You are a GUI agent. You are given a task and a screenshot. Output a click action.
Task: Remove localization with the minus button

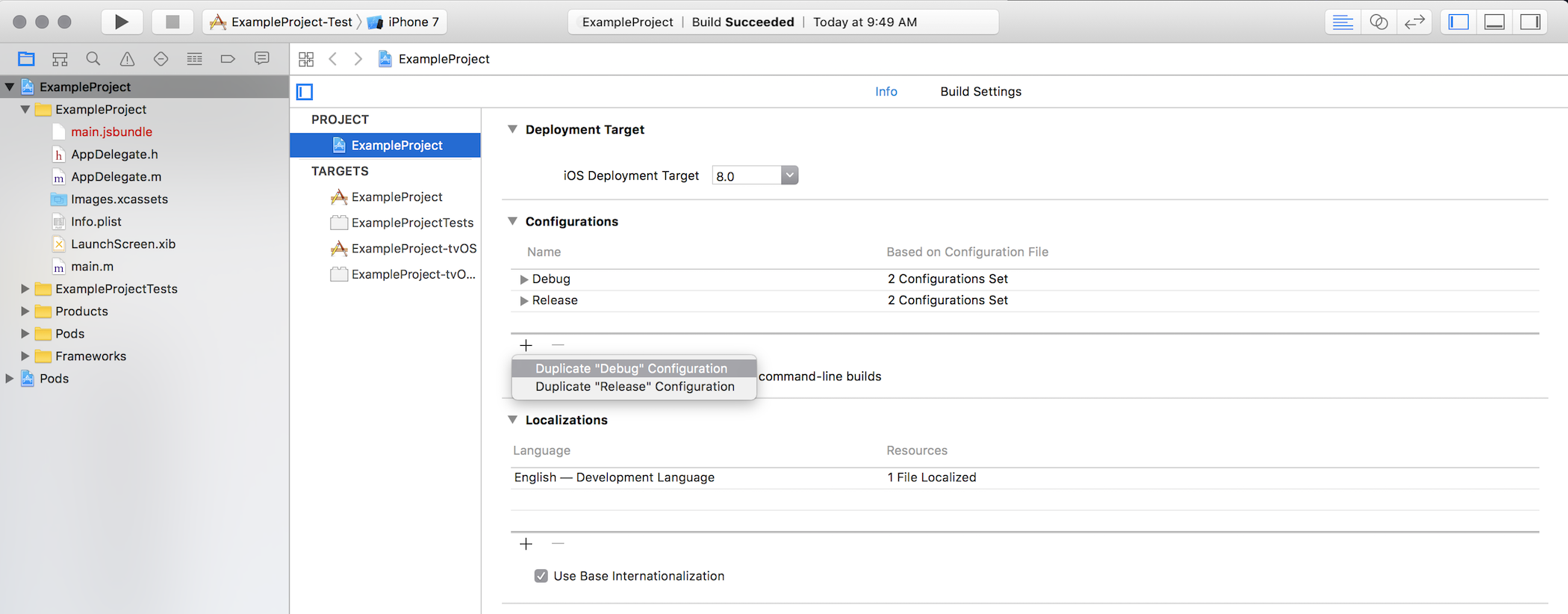[558, 544]
